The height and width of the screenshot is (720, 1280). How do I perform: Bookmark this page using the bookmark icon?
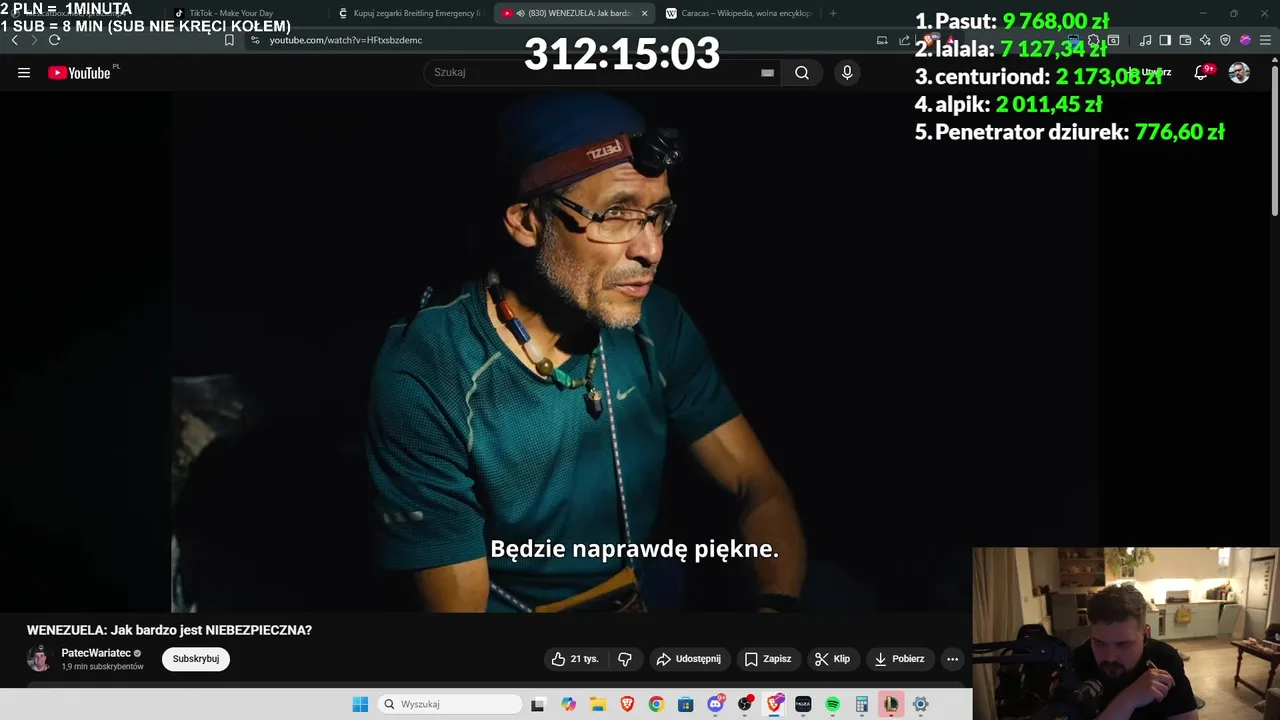229,40
